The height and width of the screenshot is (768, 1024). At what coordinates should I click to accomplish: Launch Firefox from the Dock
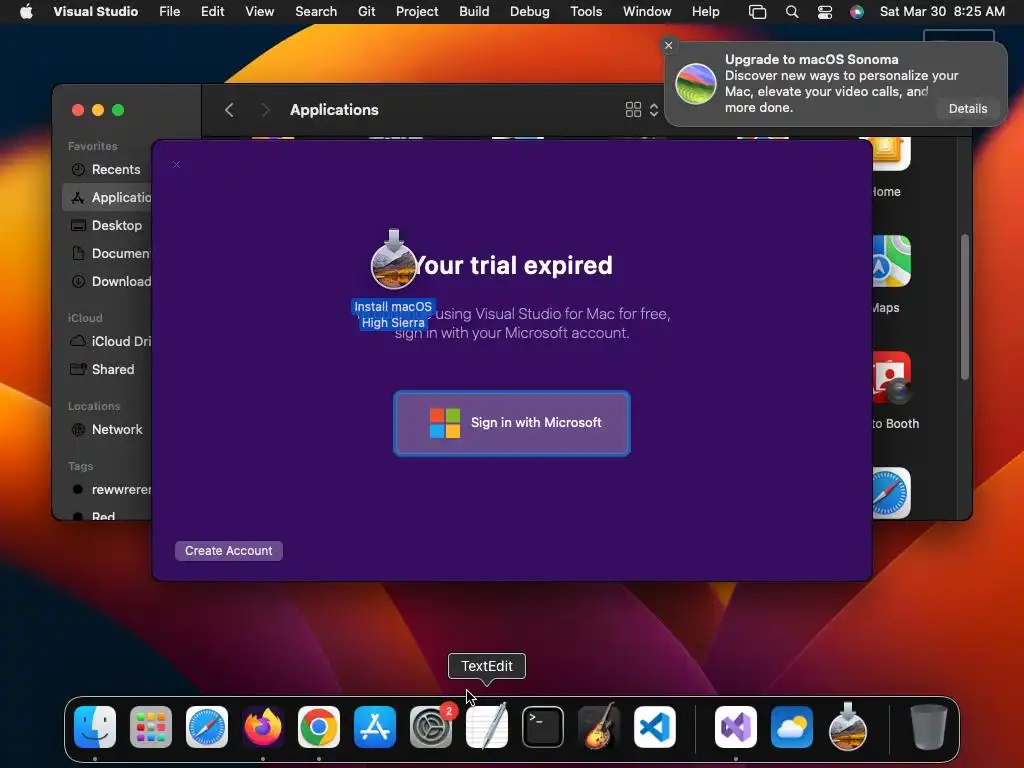coord(263,727)
